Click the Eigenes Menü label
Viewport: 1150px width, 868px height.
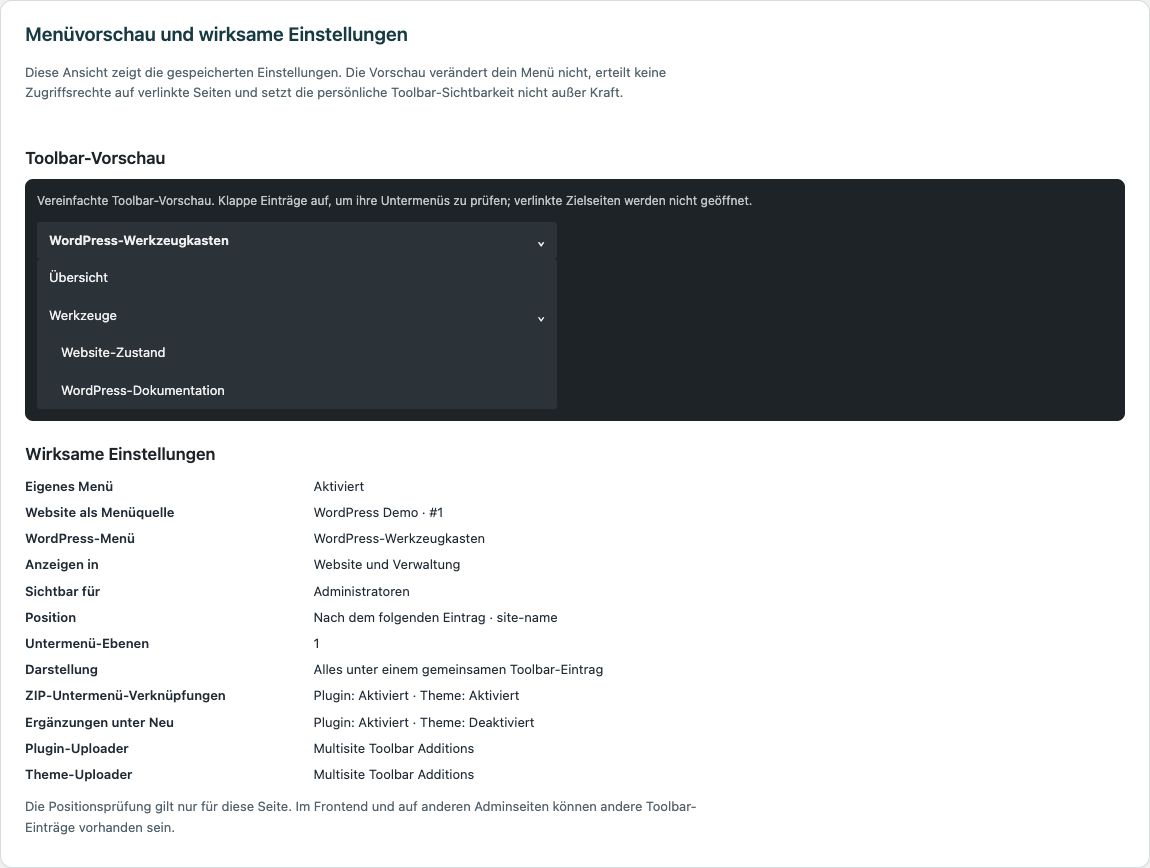pyautogui.click(x=69, y=486)
